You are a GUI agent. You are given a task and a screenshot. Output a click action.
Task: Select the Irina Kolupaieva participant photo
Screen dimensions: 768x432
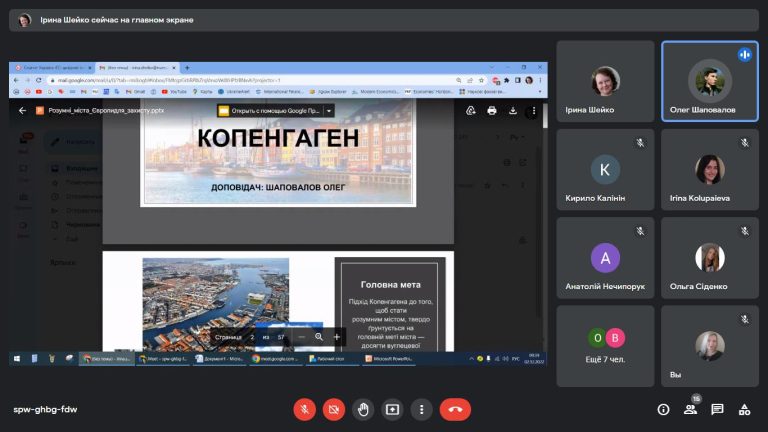[710, 169]
